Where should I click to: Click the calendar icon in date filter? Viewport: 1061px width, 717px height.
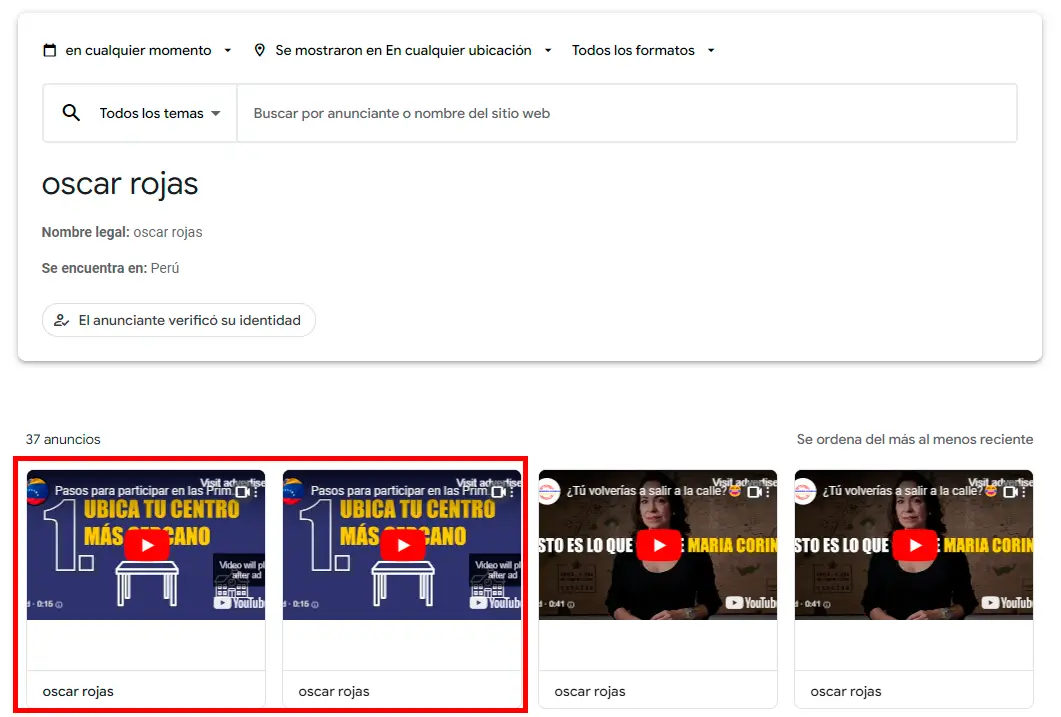pos(50,51)
